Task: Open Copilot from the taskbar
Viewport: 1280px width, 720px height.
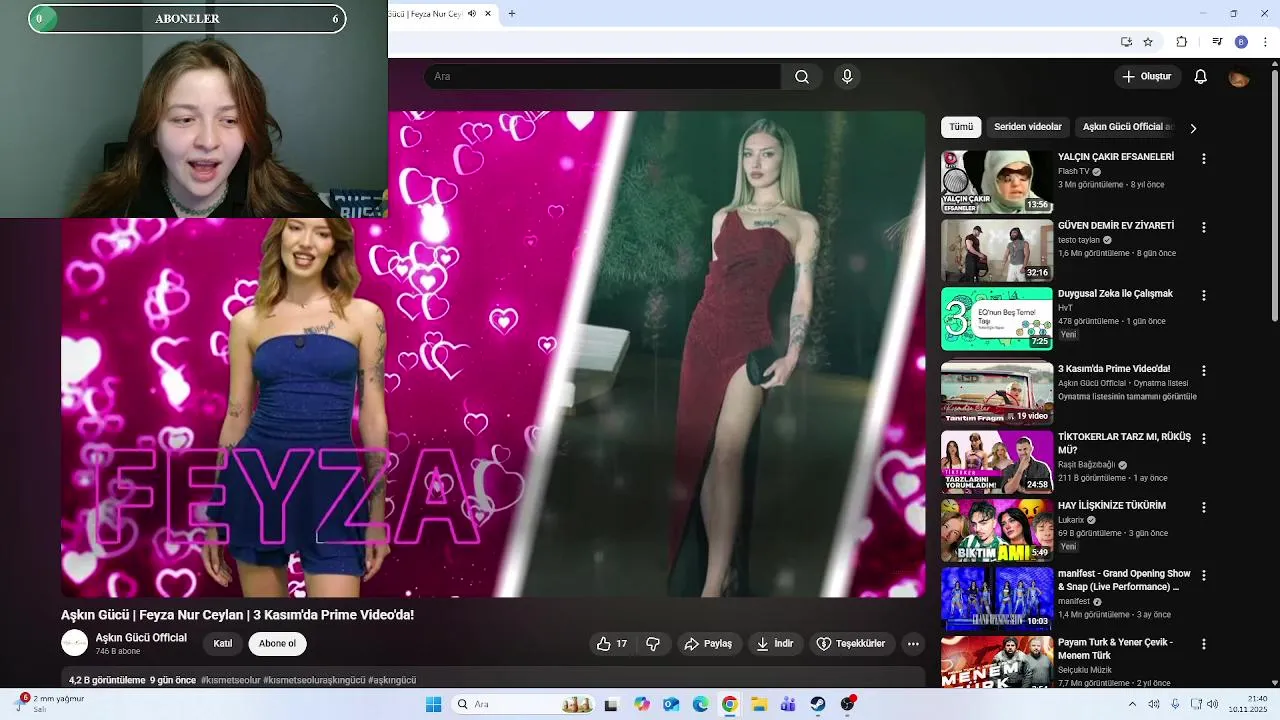Action: [642, 704]
